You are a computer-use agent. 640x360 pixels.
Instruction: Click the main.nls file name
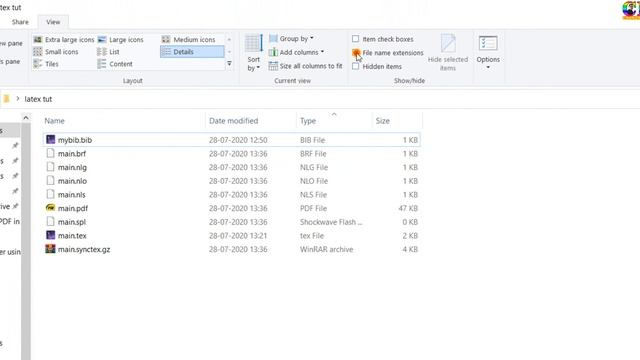pos(71,195)
